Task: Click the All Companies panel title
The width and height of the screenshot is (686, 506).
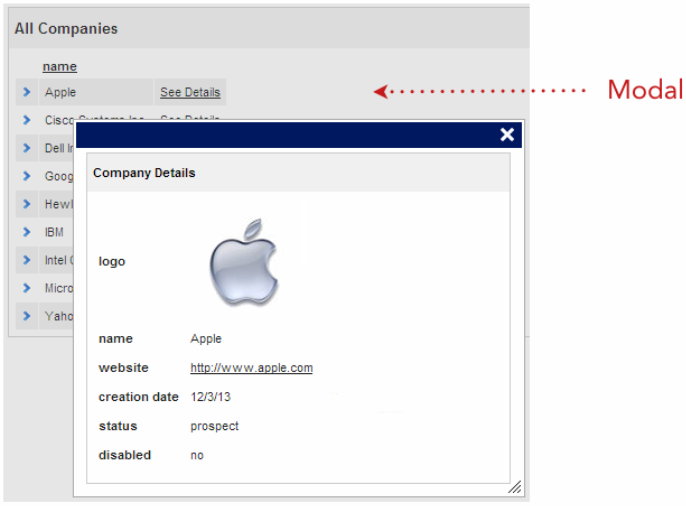Action: (x=66, y=29)
